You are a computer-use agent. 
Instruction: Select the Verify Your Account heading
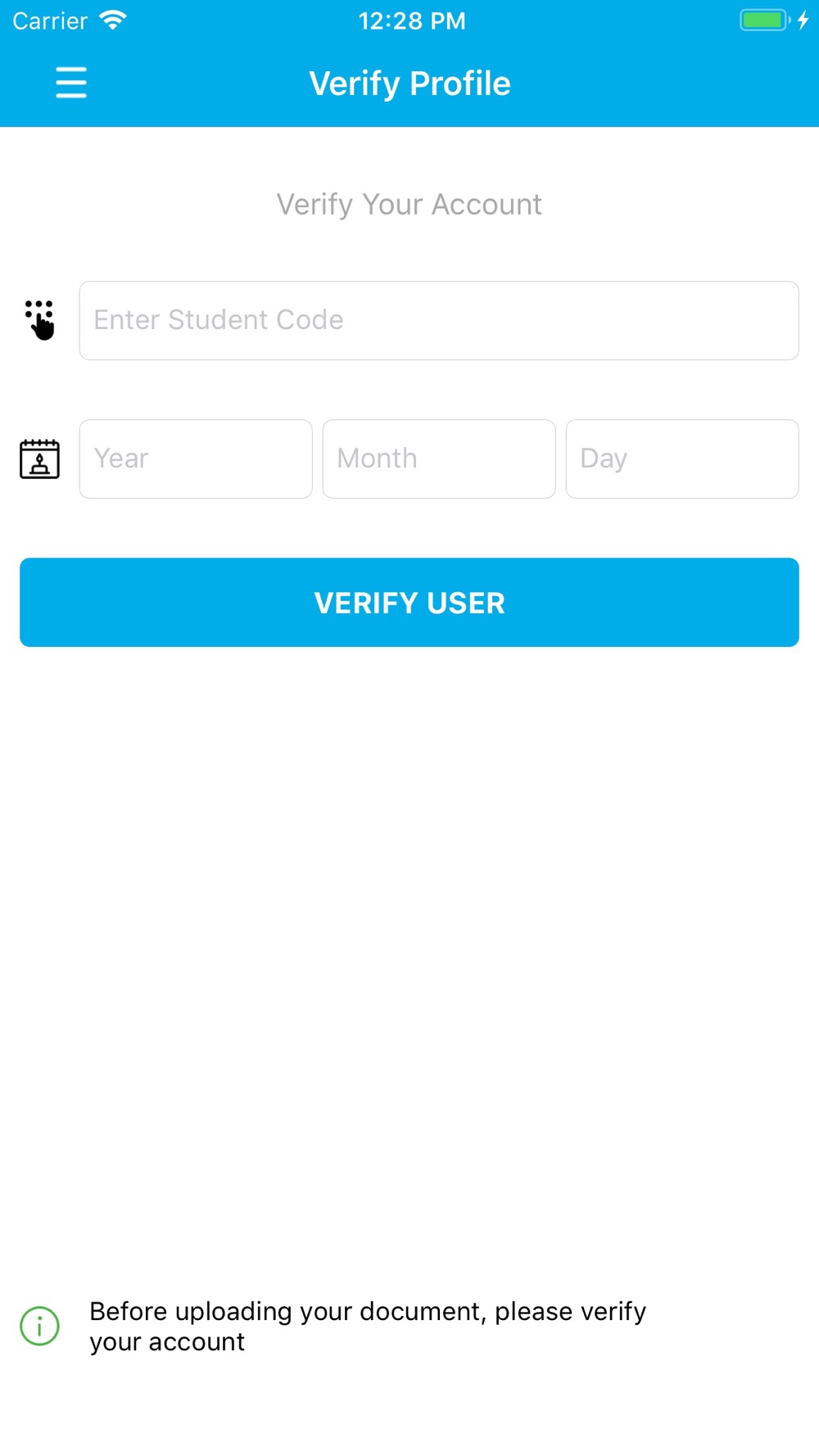click(409, 204)
